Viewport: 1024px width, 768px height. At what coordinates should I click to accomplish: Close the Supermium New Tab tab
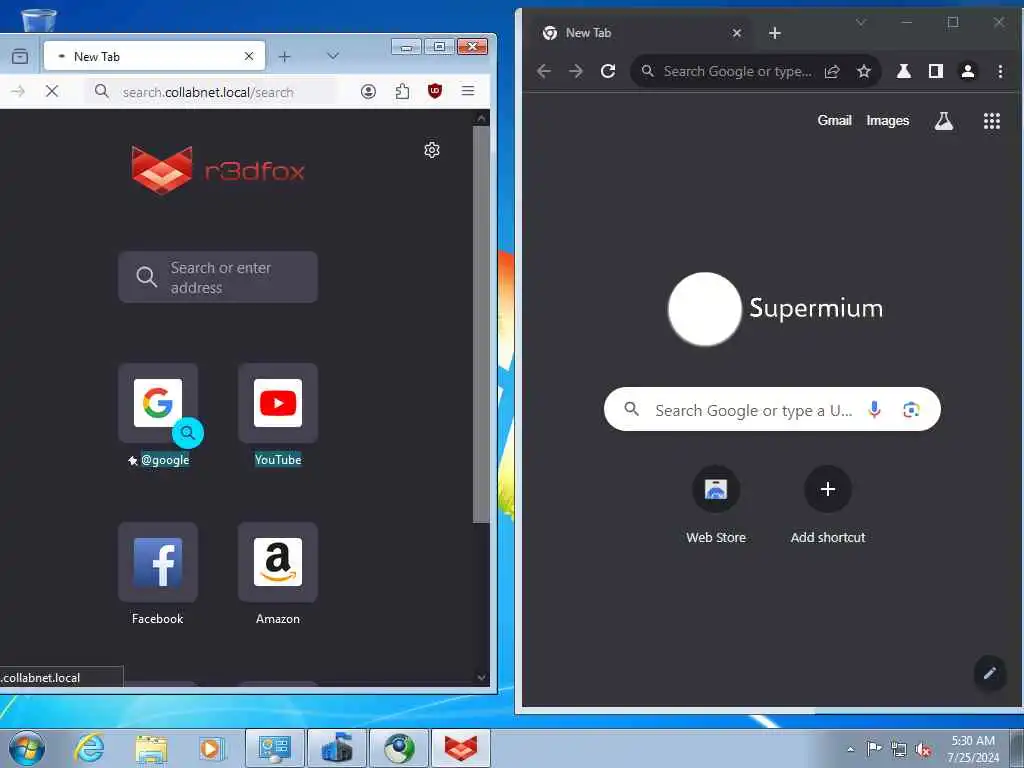[737, 33]
